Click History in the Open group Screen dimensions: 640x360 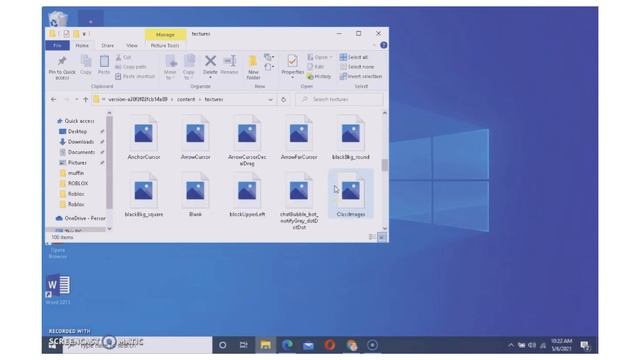click(319, 76)
